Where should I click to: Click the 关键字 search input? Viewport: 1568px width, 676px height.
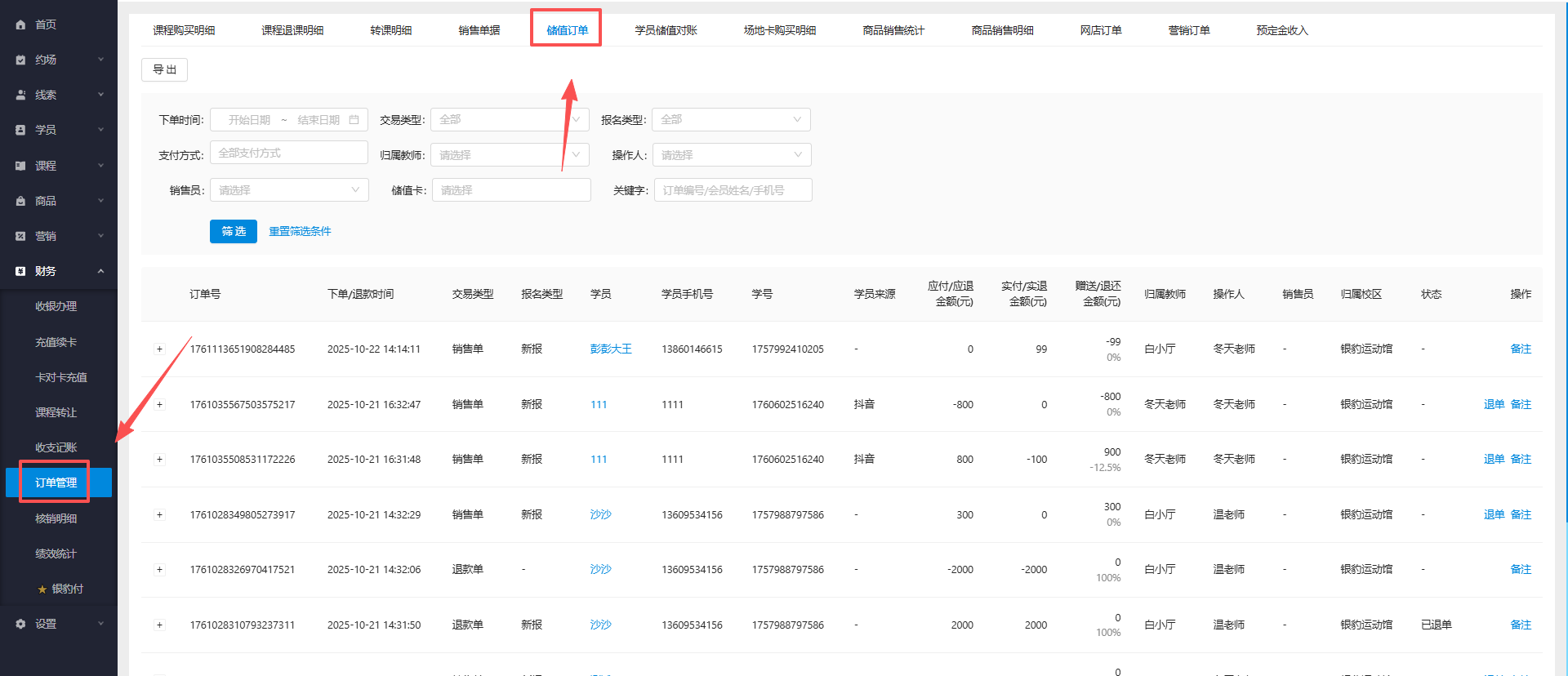click(x=733, y=190)
